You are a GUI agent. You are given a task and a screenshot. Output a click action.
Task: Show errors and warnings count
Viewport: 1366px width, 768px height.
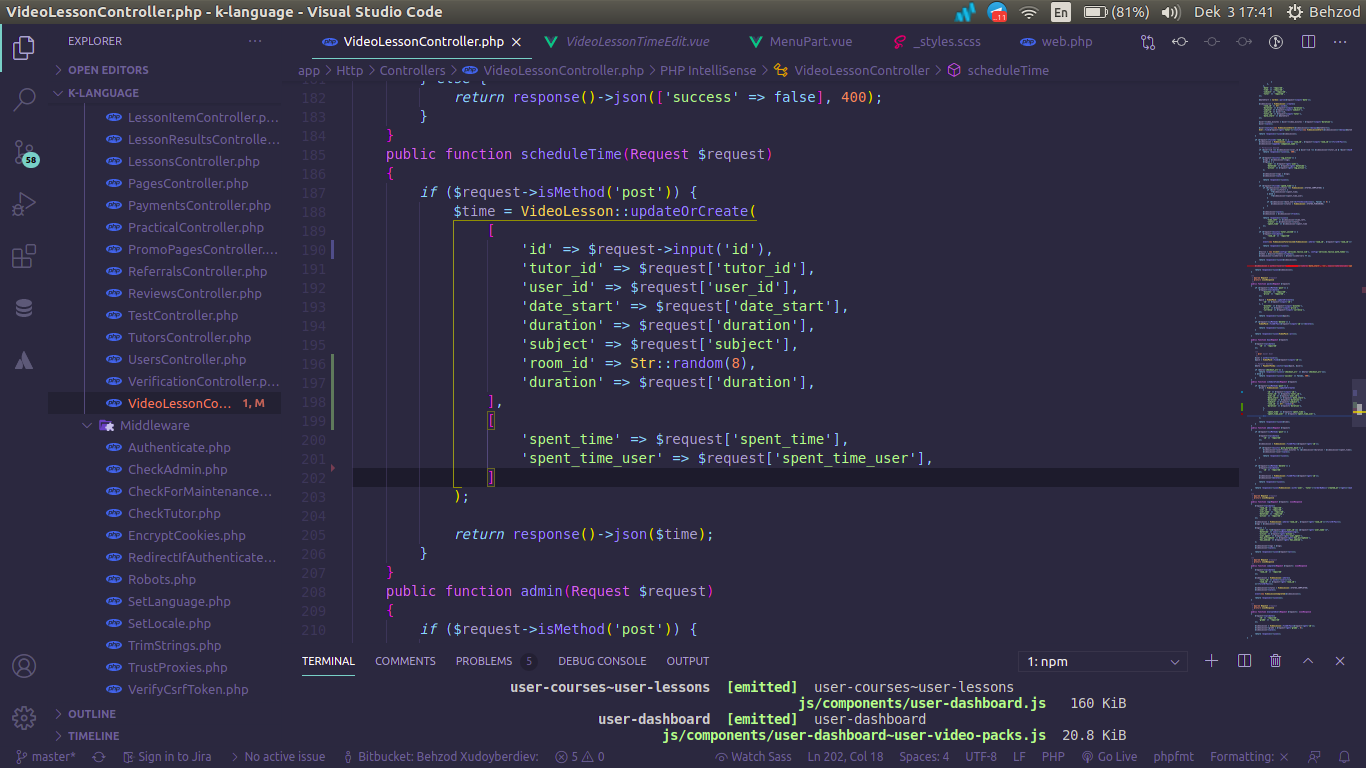point(580,757)
